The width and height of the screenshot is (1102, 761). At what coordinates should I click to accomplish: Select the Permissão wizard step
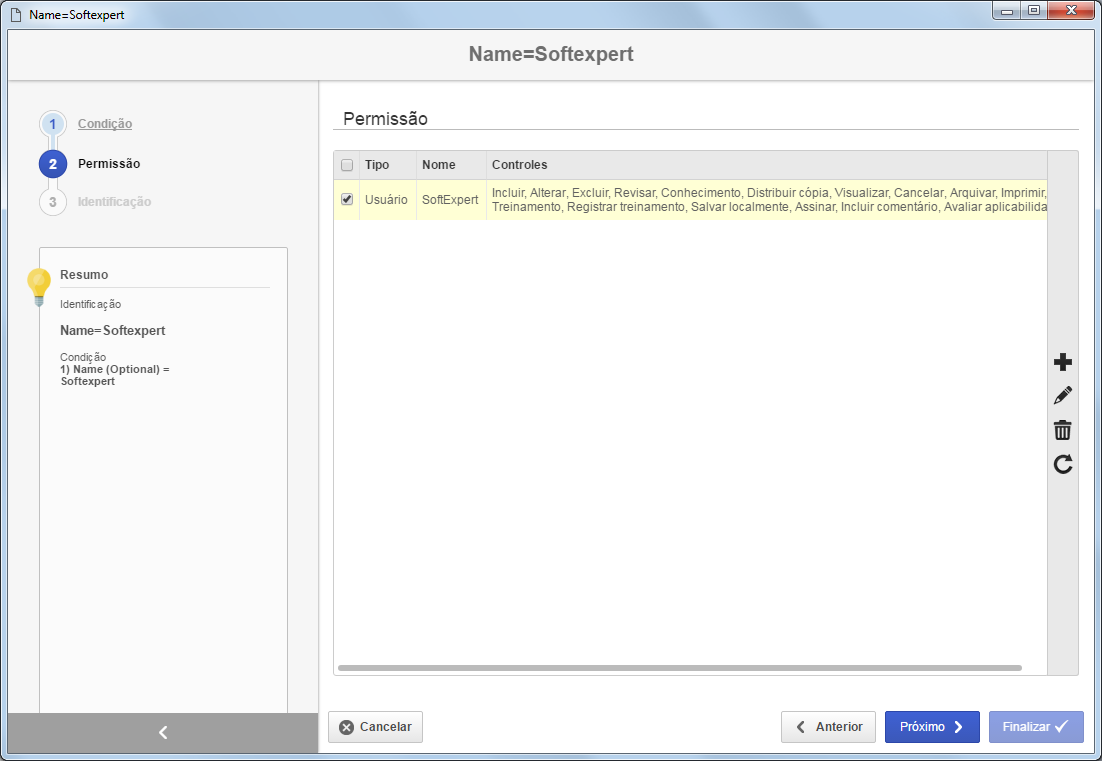point(109,164)
